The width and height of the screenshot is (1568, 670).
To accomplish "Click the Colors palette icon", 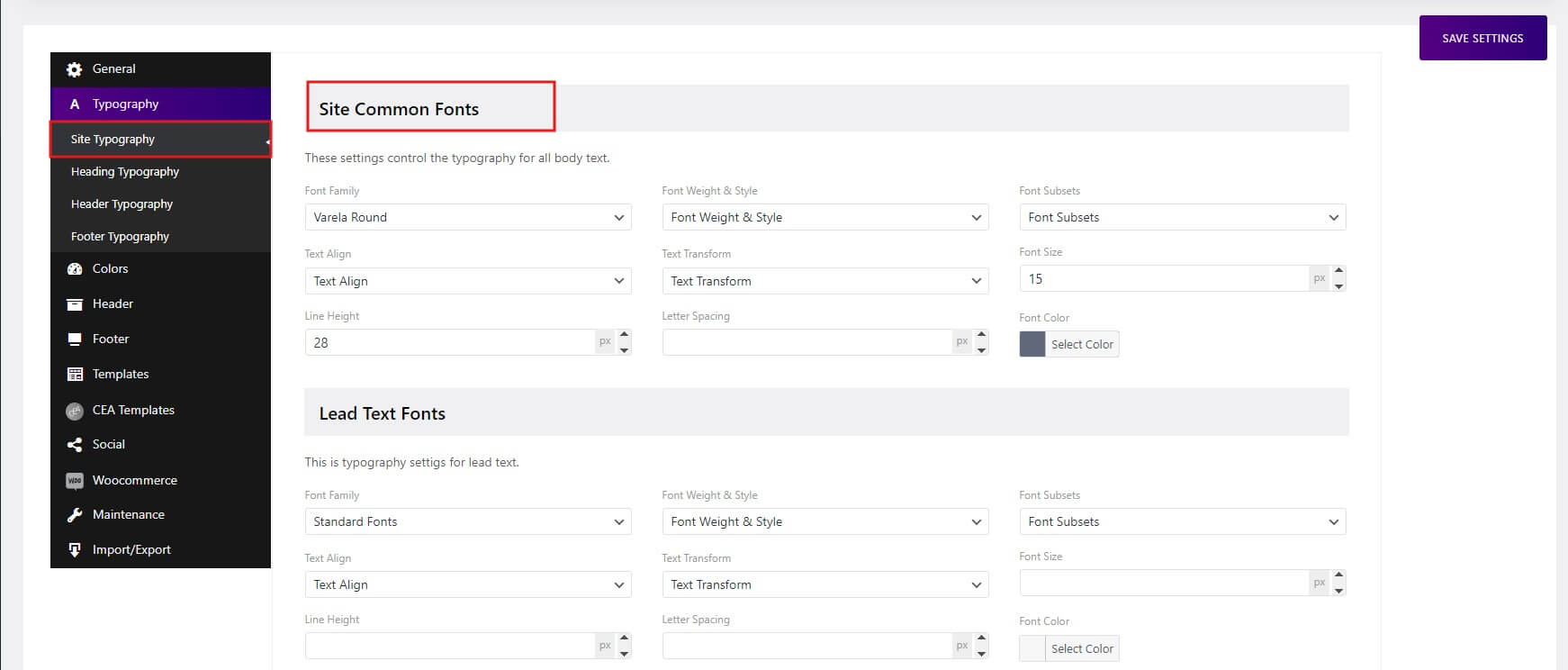I will click(x=75, y=269).
